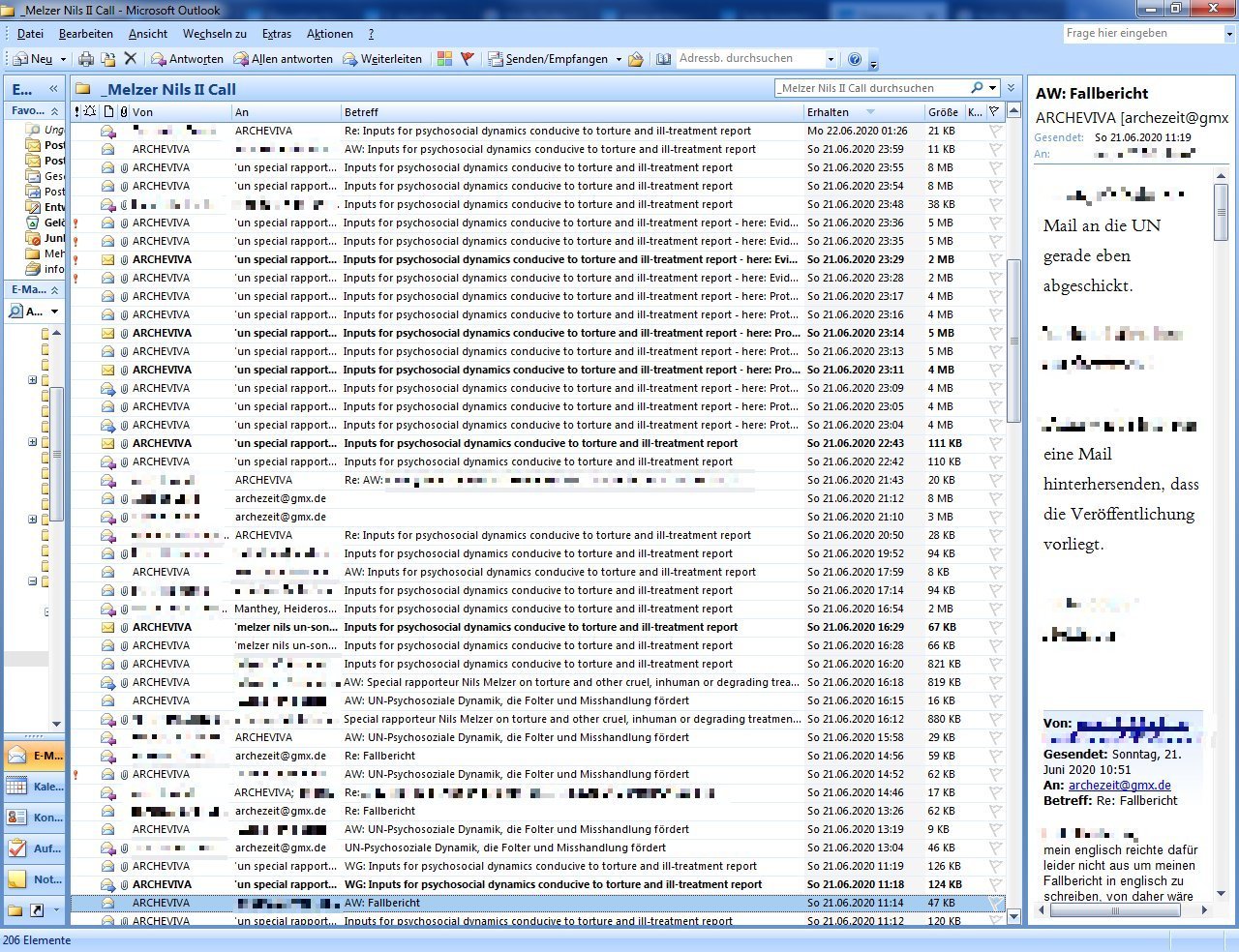Screen dimensions: 1239x952
Task: Toggle flag for mail received 21.06.2020 19:52
Action: click(995, 553)
